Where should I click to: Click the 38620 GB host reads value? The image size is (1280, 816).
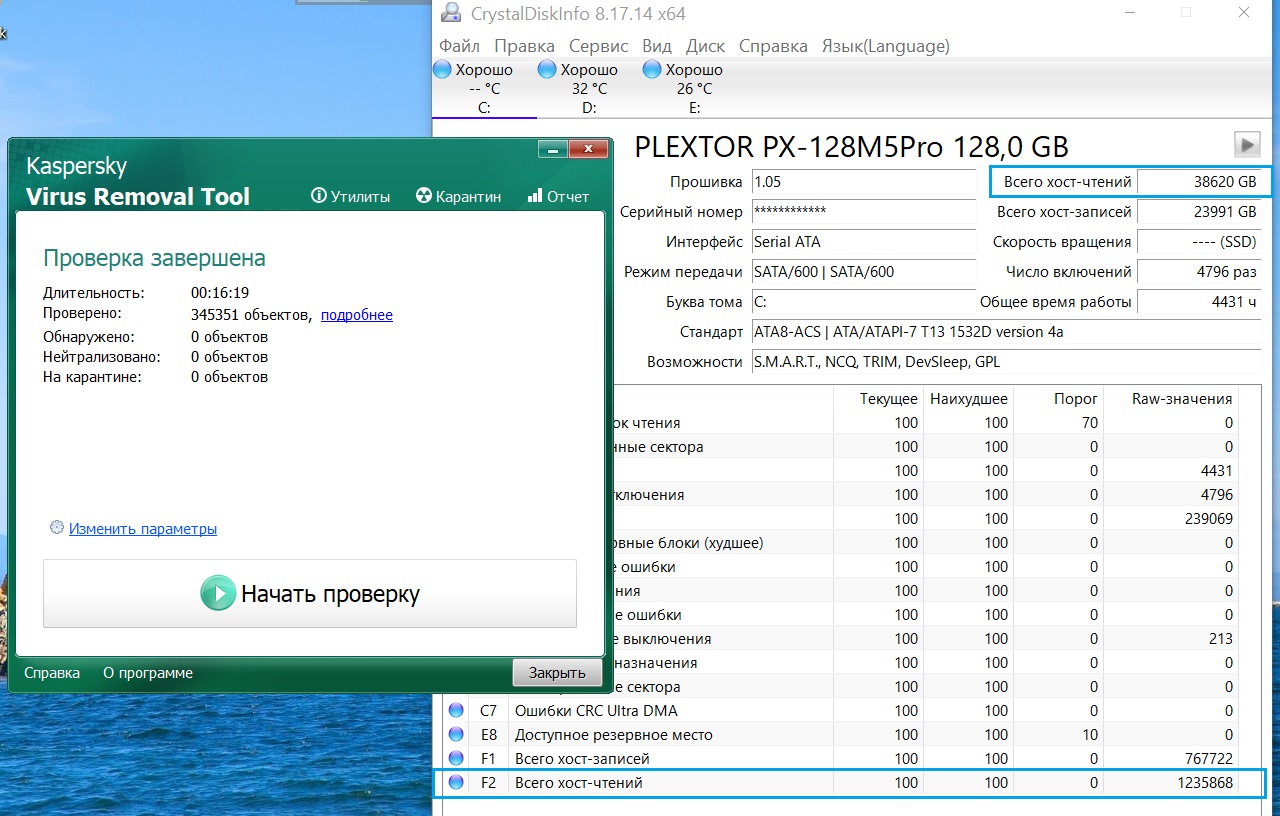pyautogui.click(x=1200, y=182)
